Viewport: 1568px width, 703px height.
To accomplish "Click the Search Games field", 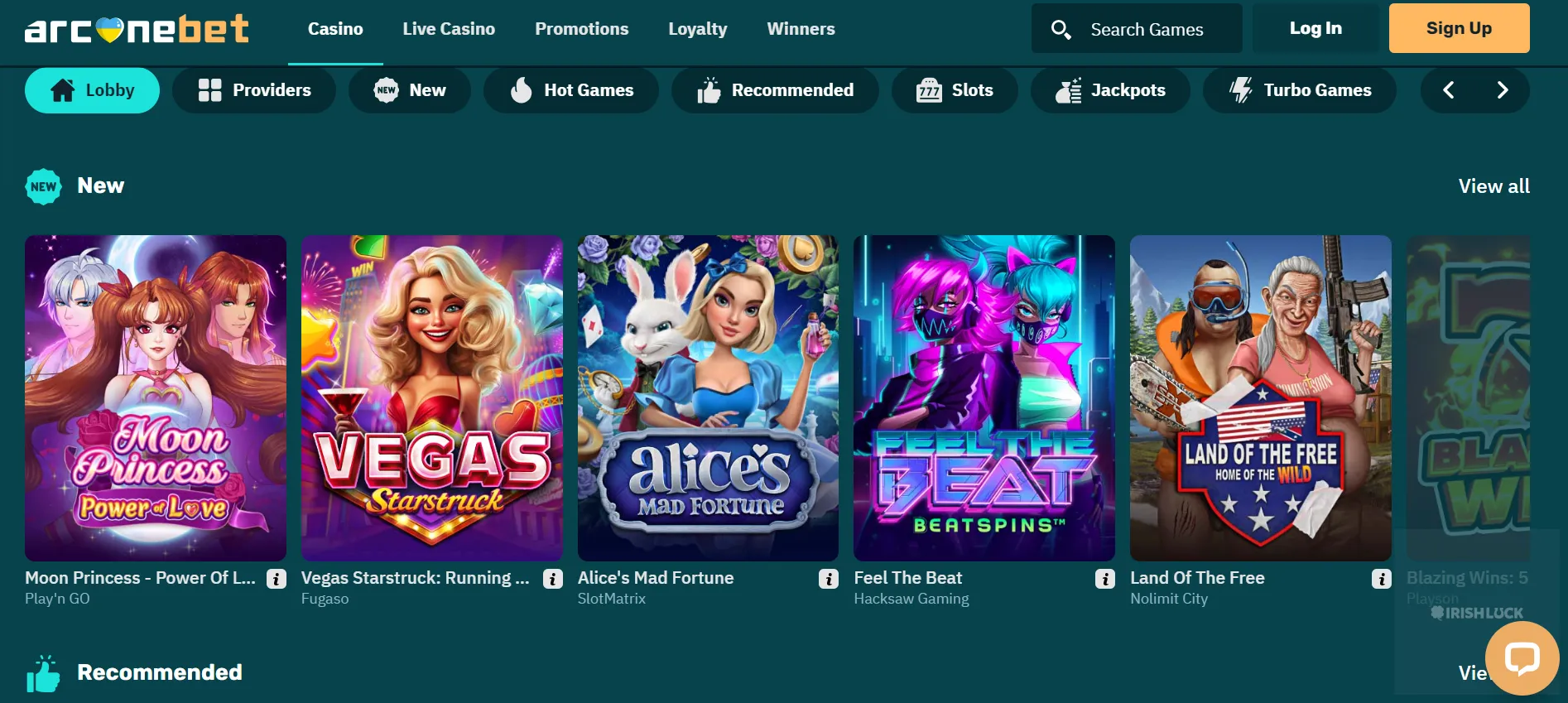I will (1137, 28).
